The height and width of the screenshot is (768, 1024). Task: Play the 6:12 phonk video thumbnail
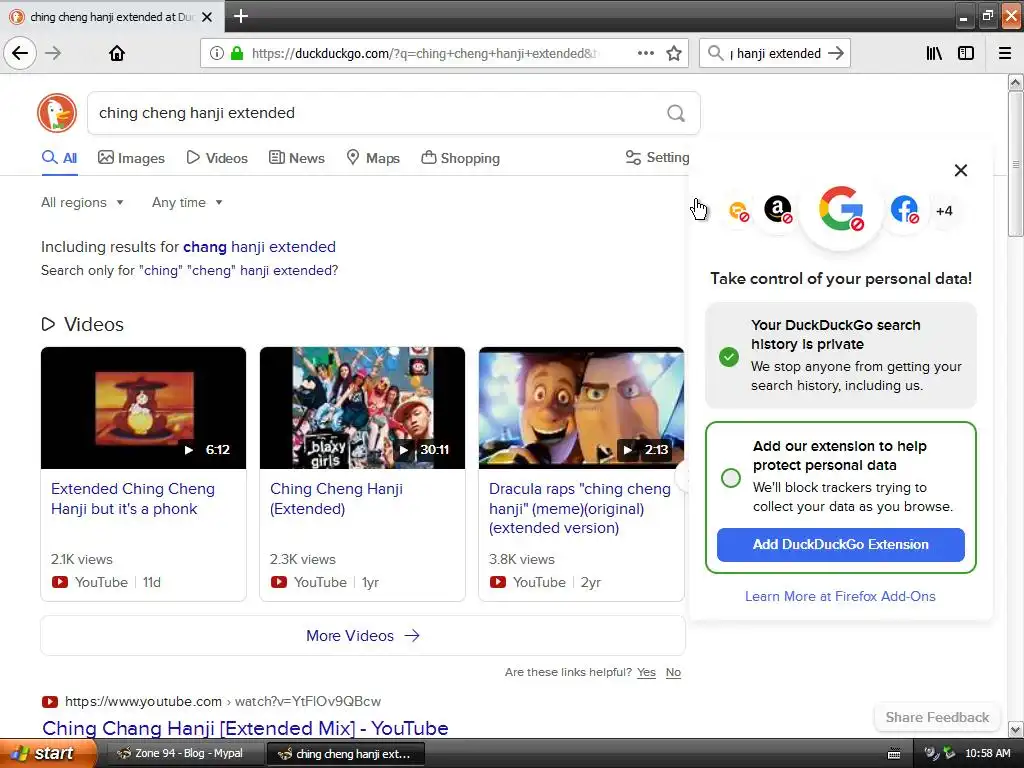(144, 408)
